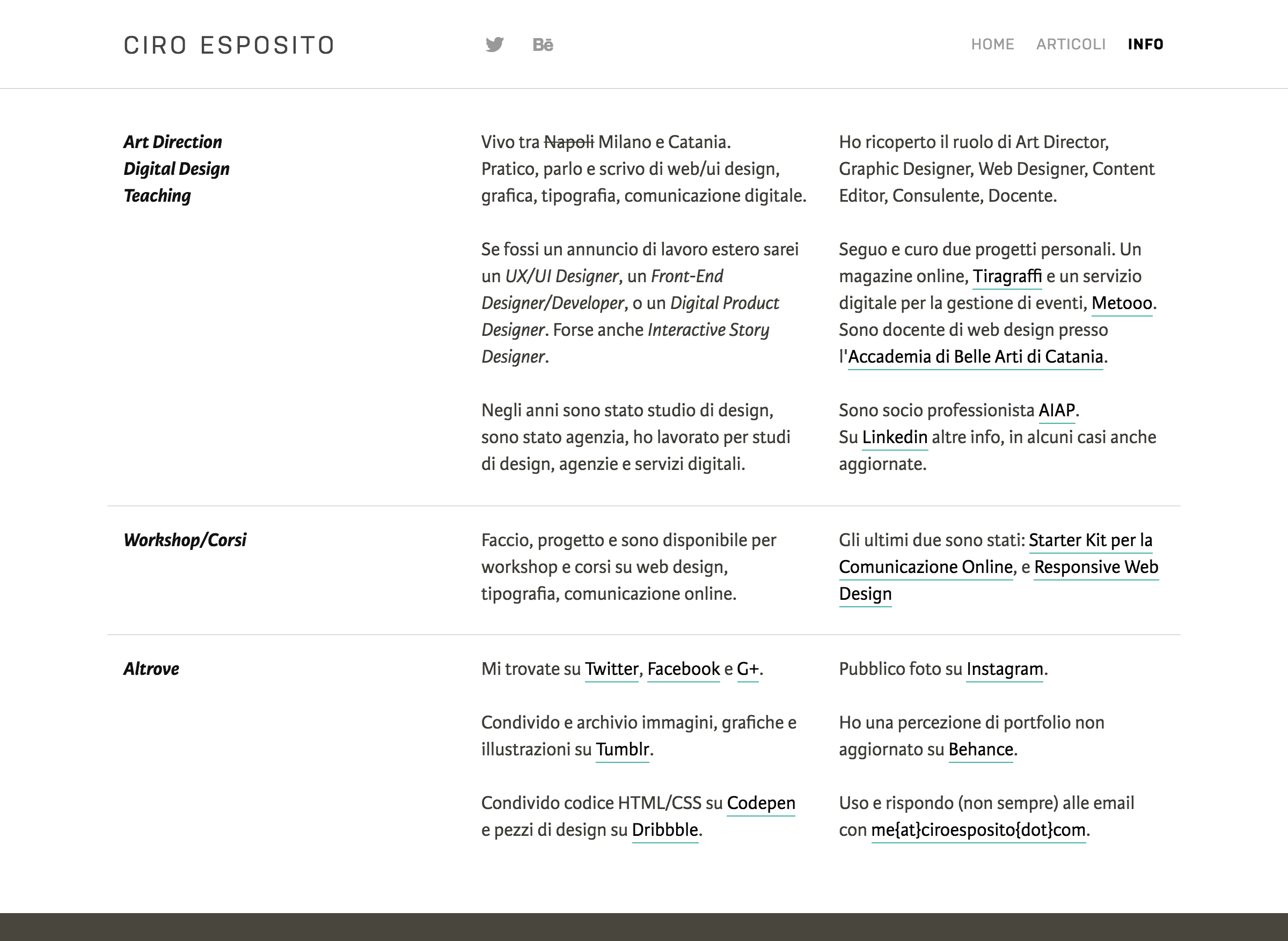Click the Facebook text link
Viewport: 1288px width, 941px height.
683,668
